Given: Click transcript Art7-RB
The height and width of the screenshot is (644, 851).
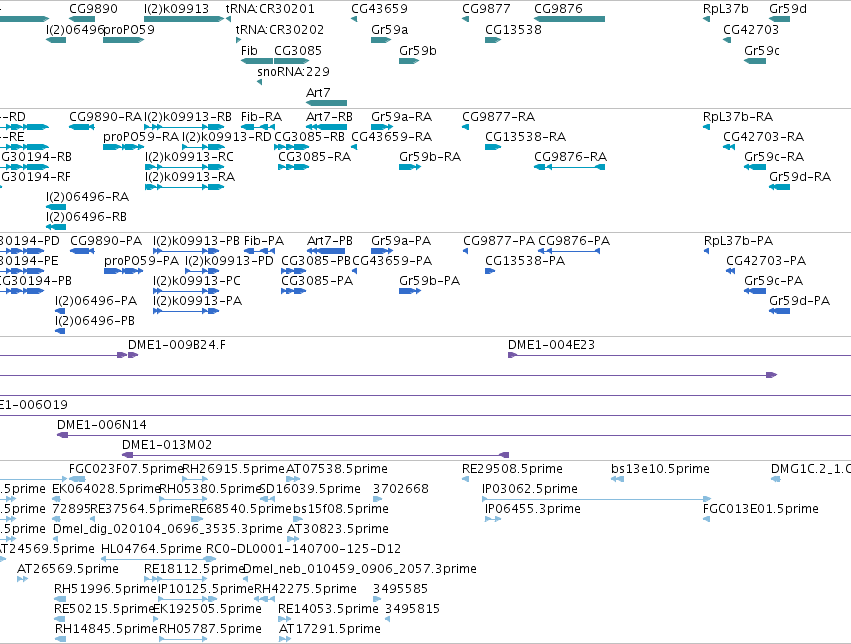Looking at the screenshot, I should [329, 117].
